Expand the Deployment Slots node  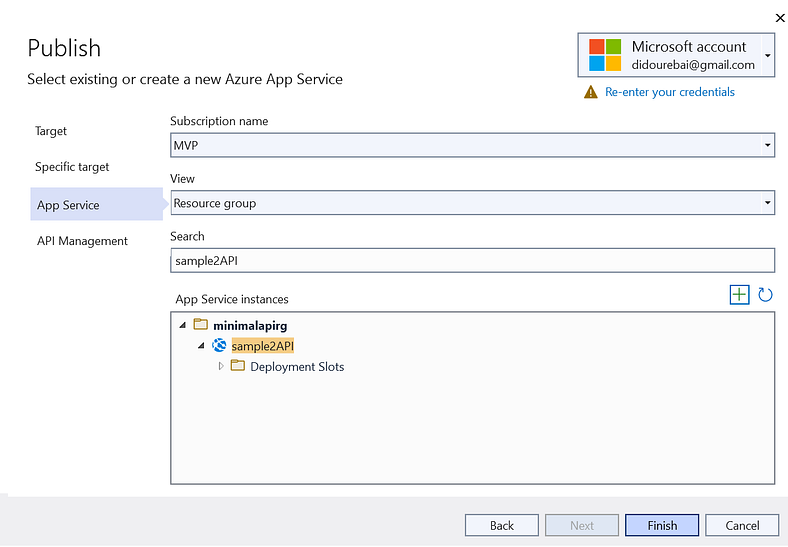[x=221, y=366]
